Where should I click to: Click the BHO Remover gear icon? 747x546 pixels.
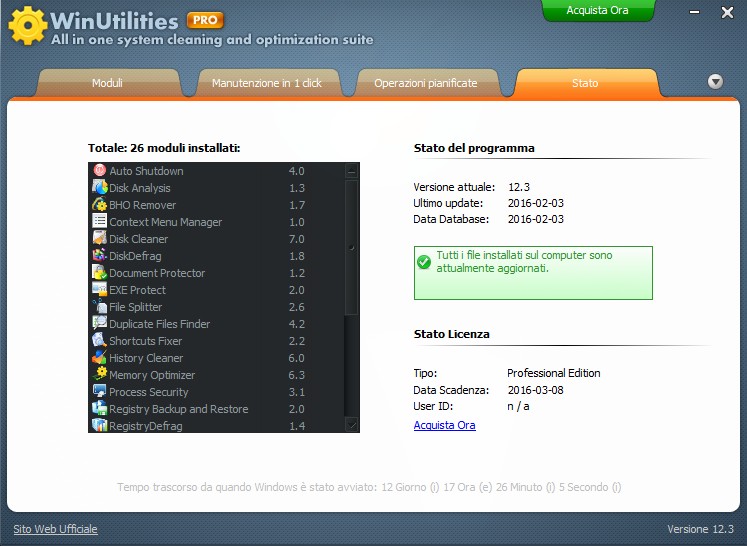click(100, 204)
